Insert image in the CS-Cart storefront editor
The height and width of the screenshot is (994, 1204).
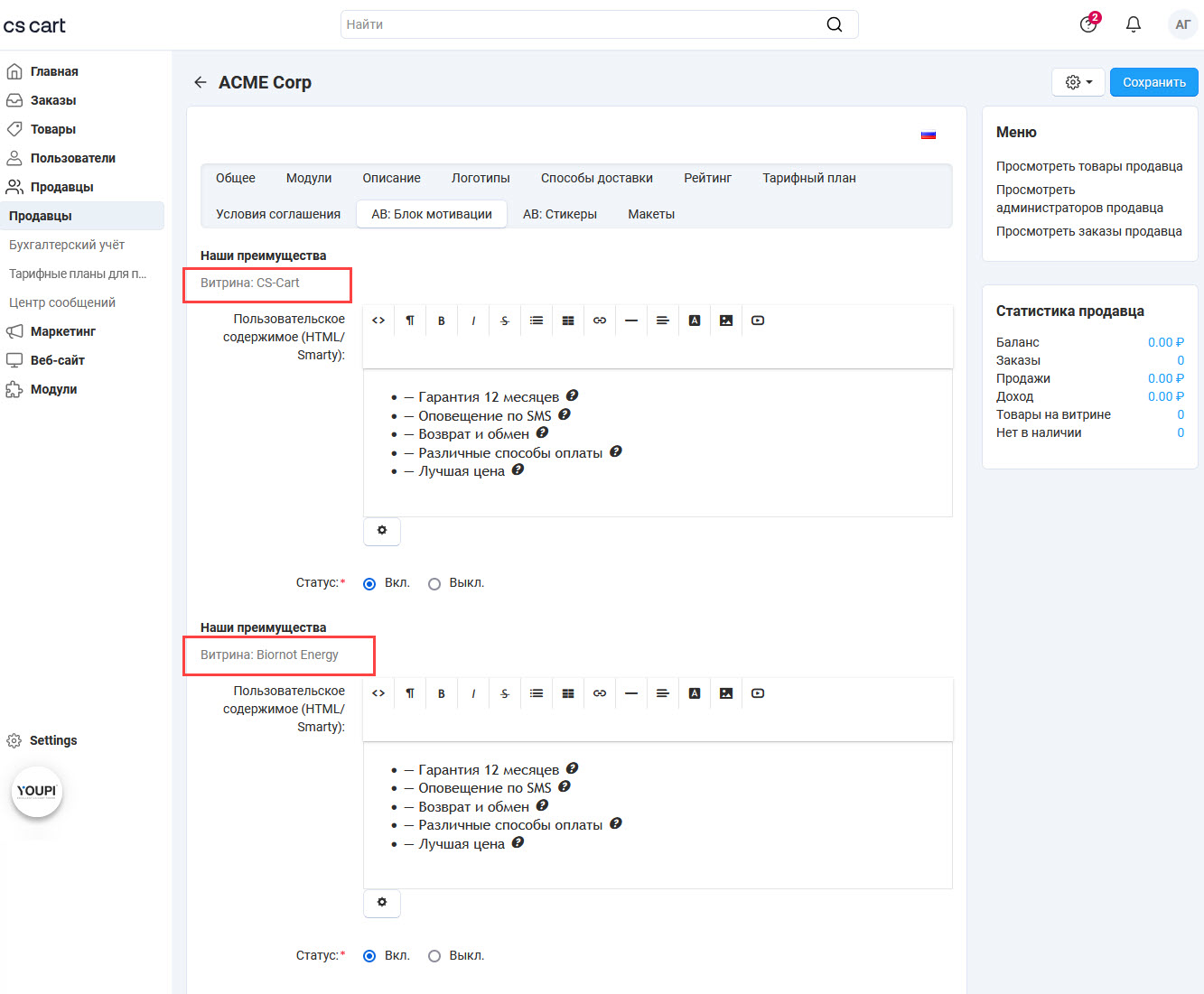click(726, 320)
